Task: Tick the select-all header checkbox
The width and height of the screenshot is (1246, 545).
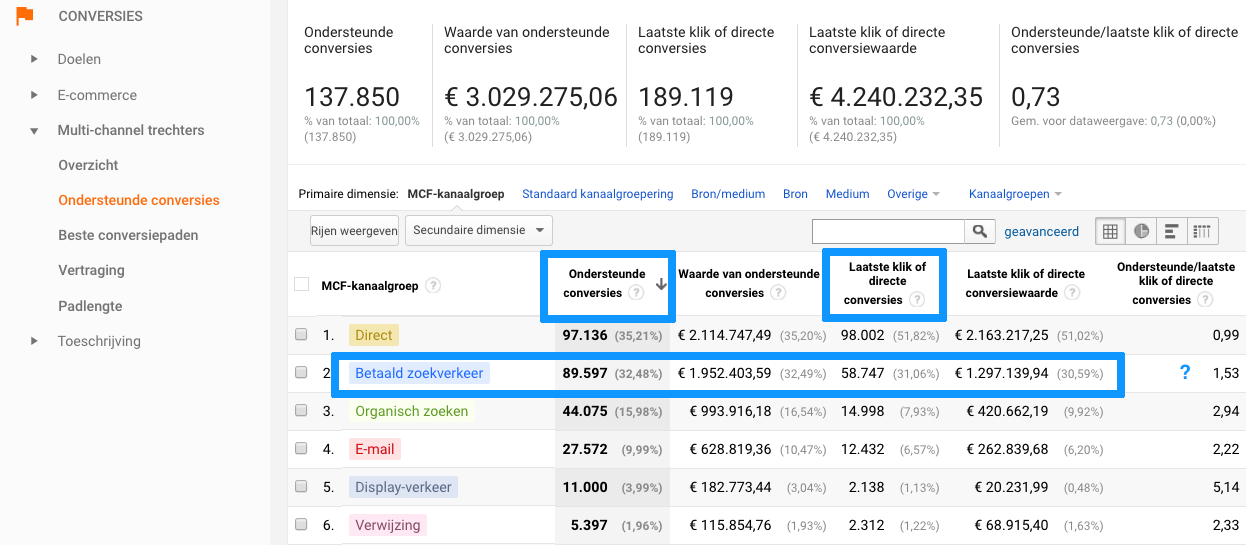Action: (x=302, y=285)
